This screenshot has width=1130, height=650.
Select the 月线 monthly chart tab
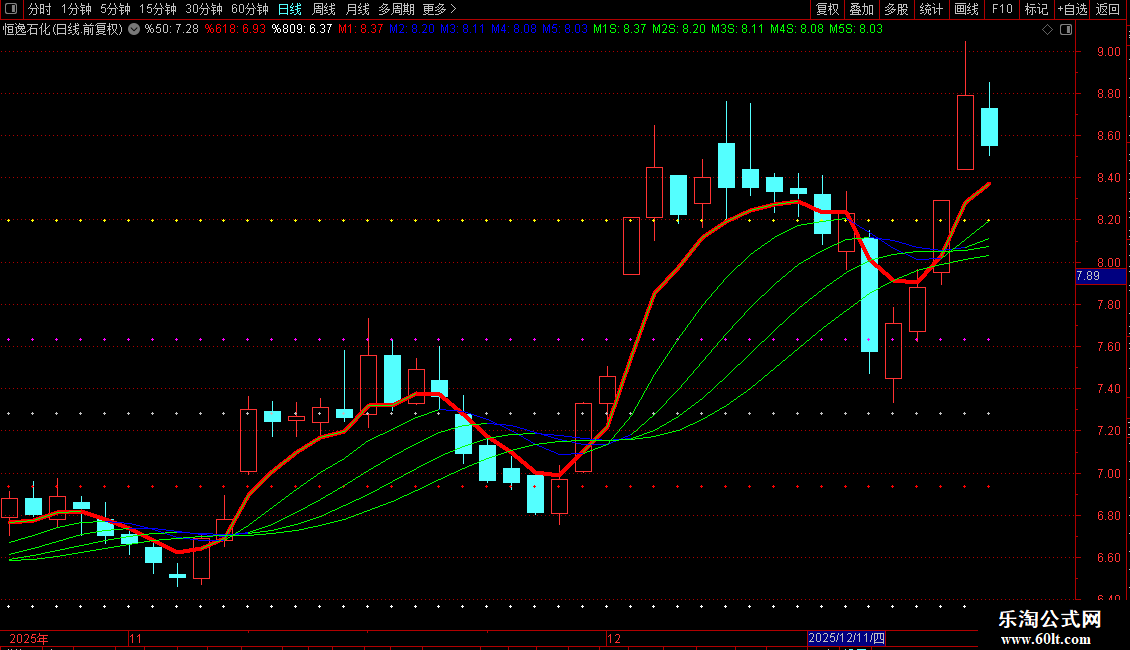[x=357, y=9]
